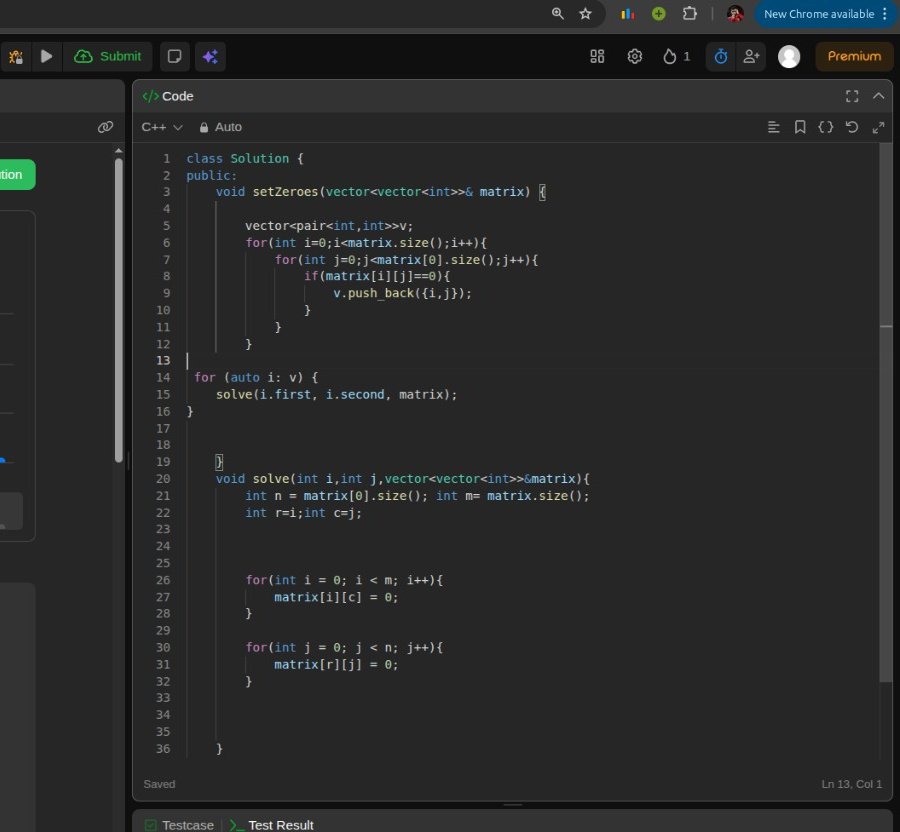Toggle the Auto lock mode
900x832 pixels.
(x=220, y=127)
